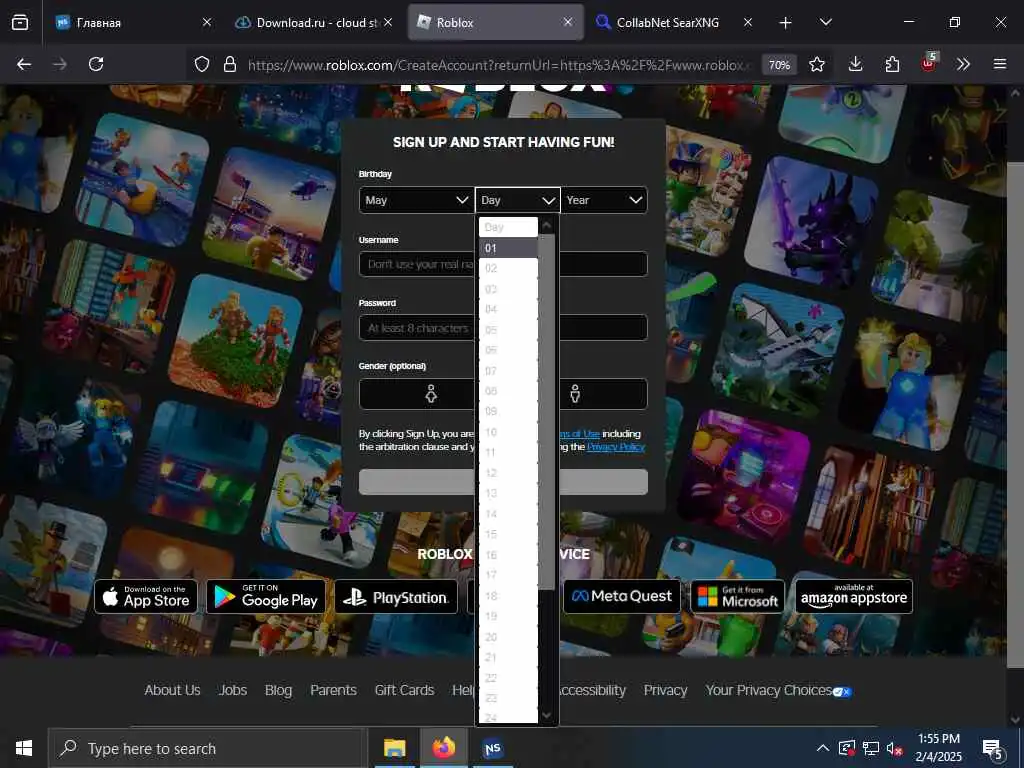This screenshot has height=768, width=1024.
Task: View site security padlock info
Action: click(x=229, y=64)
